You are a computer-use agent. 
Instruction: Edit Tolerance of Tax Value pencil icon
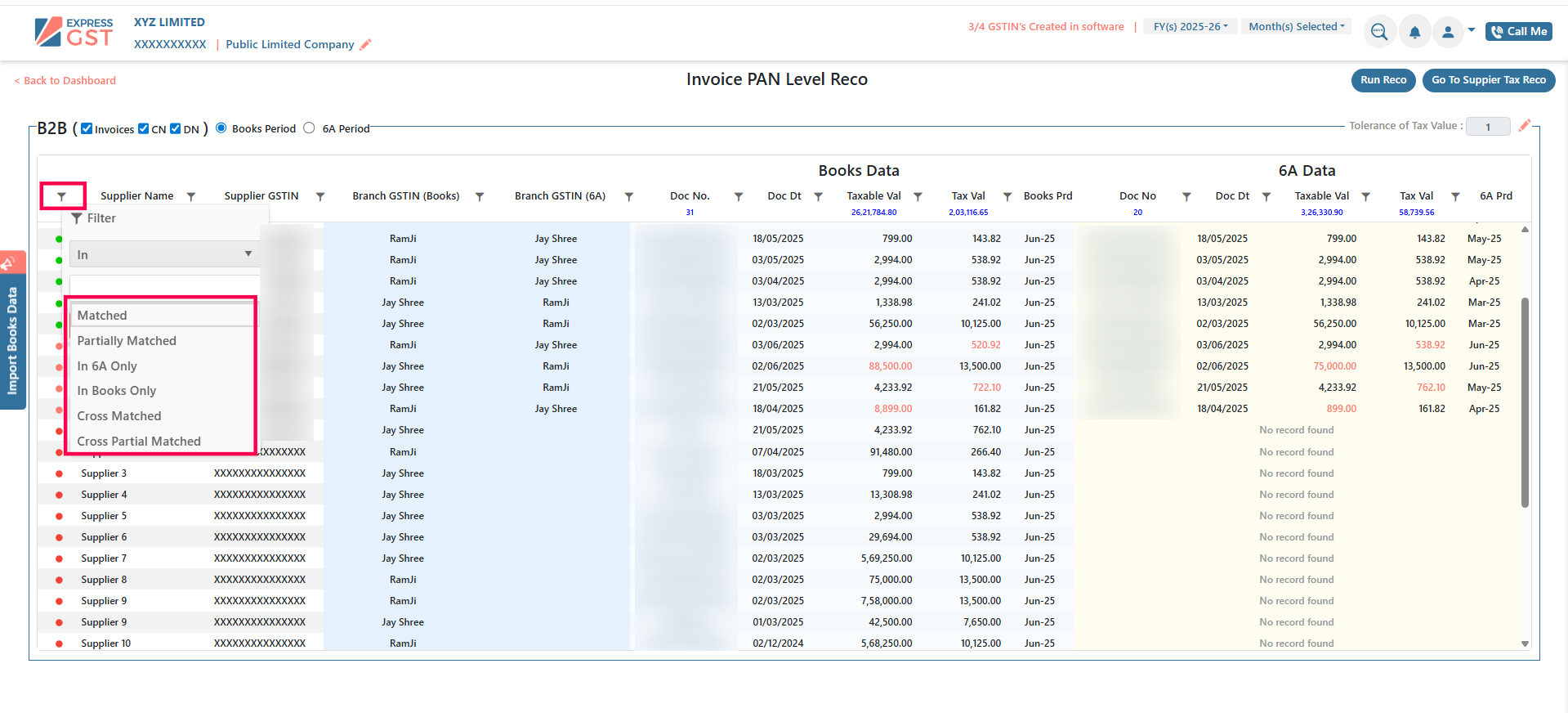coord(1524,126)
